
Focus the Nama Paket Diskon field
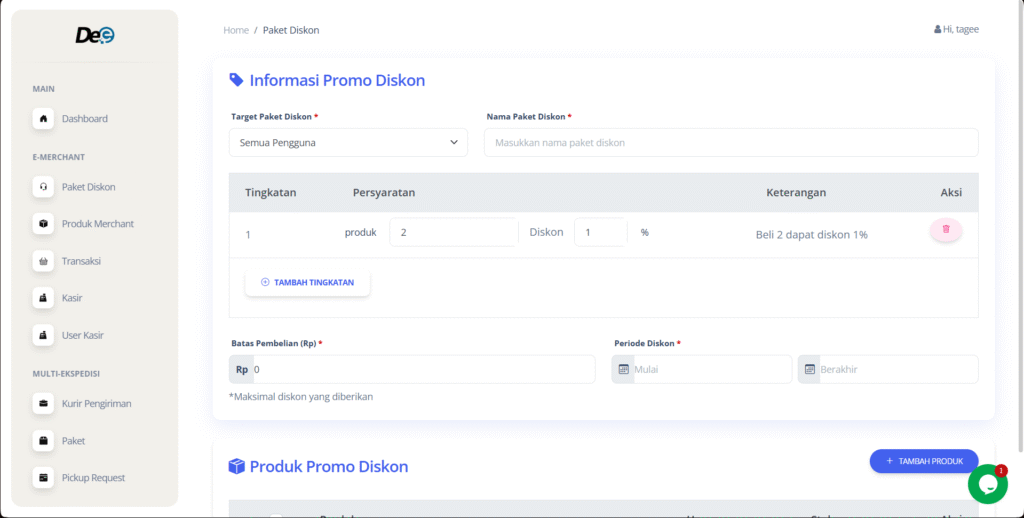(731, 143)
